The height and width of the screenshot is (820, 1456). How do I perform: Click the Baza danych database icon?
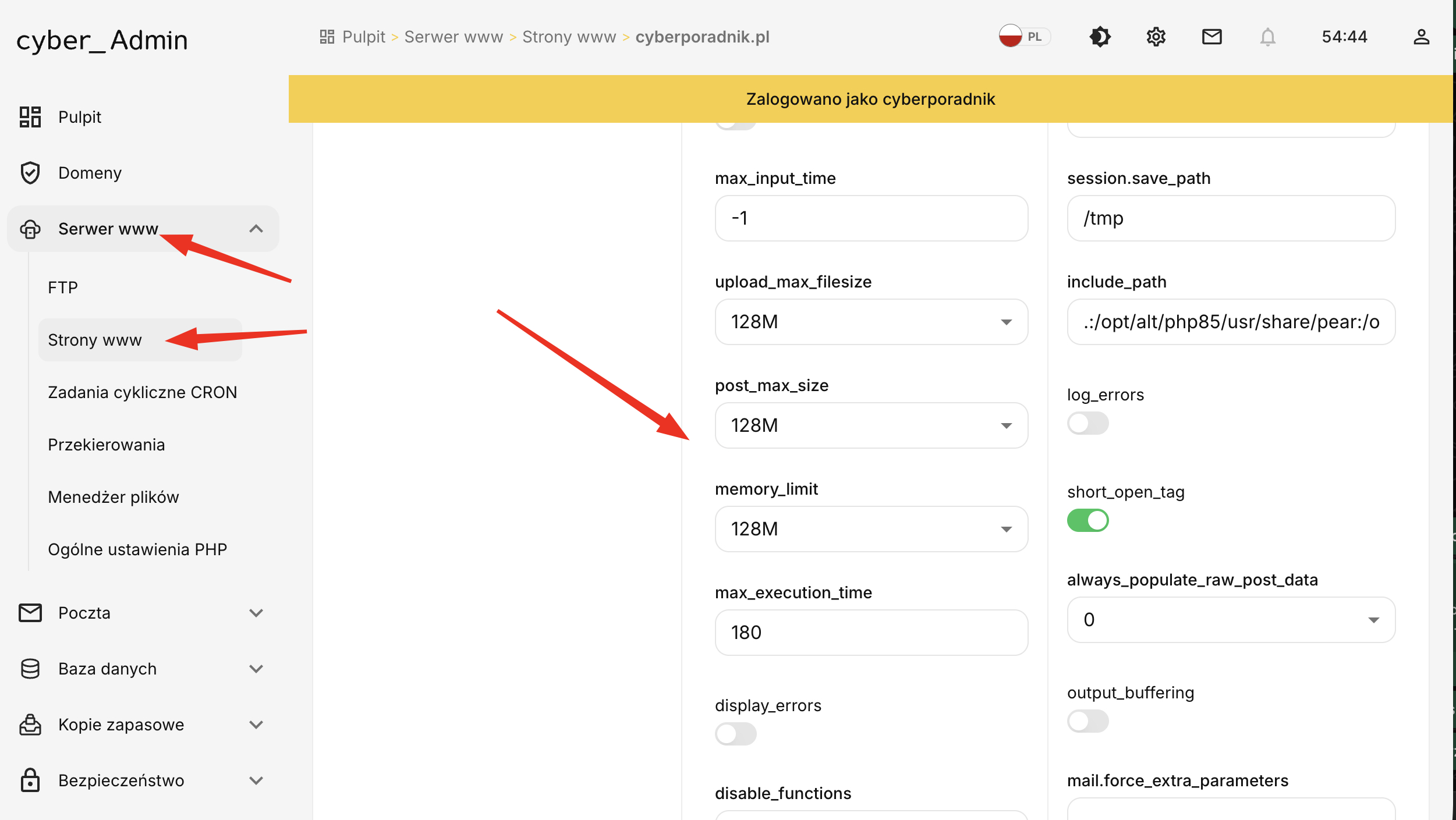click(30, 669)
